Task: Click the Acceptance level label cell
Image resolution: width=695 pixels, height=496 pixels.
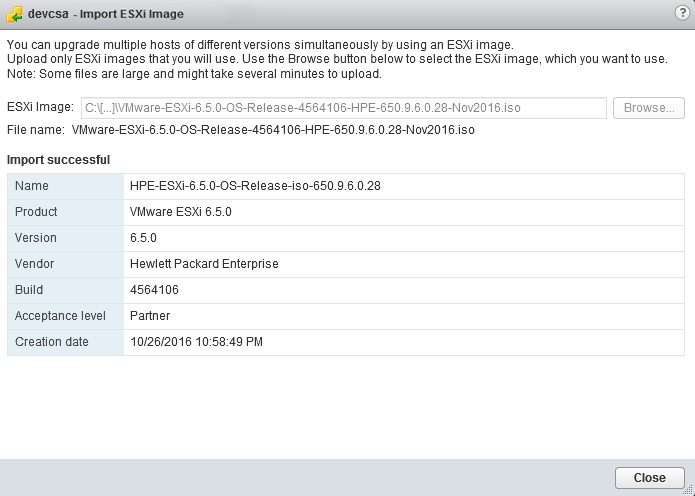Action: 66,316
